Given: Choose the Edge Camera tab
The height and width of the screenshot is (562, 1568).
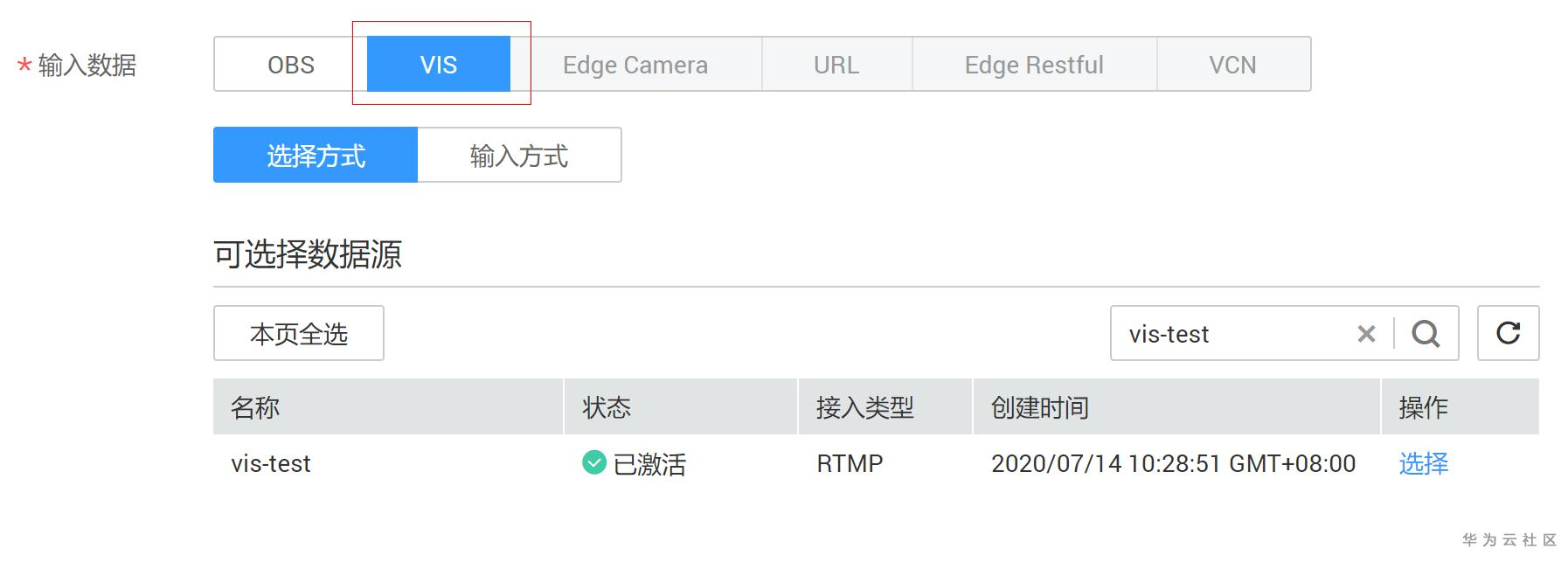Looking at the screenshot, I should [x=635, y=65].
